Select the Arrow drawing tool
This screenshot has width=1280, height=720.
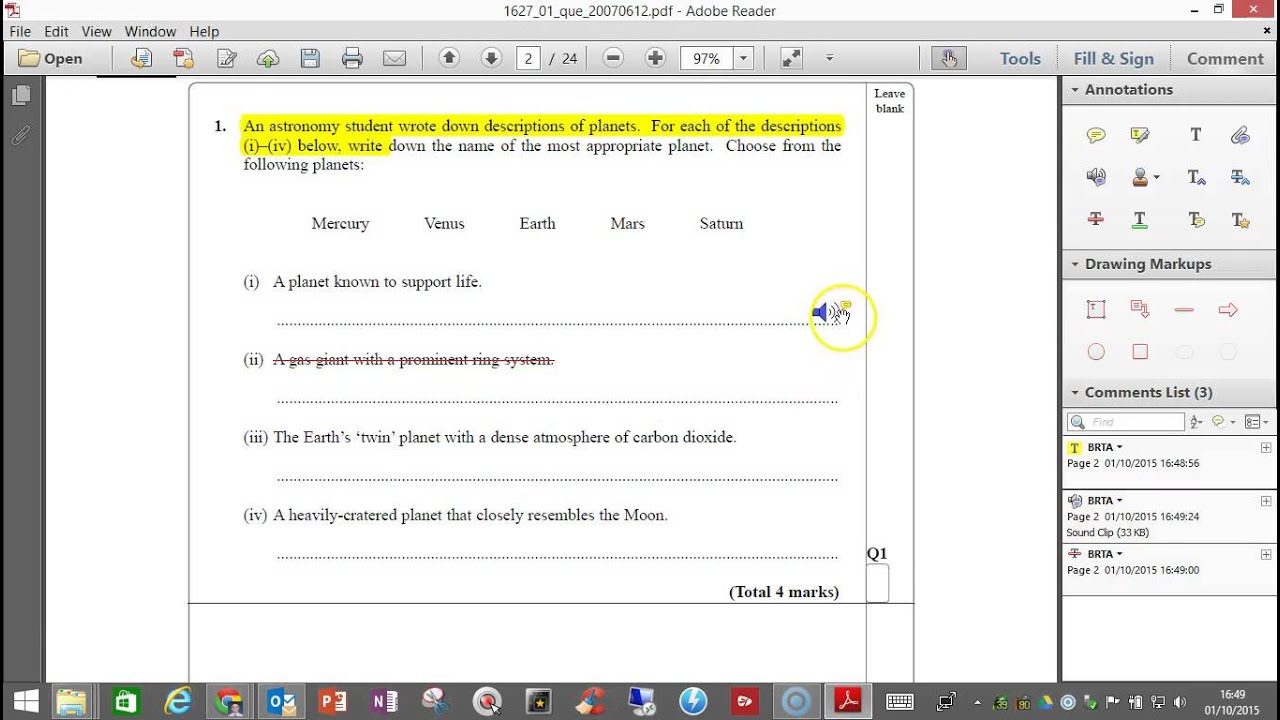click(x=1228, y=310)
